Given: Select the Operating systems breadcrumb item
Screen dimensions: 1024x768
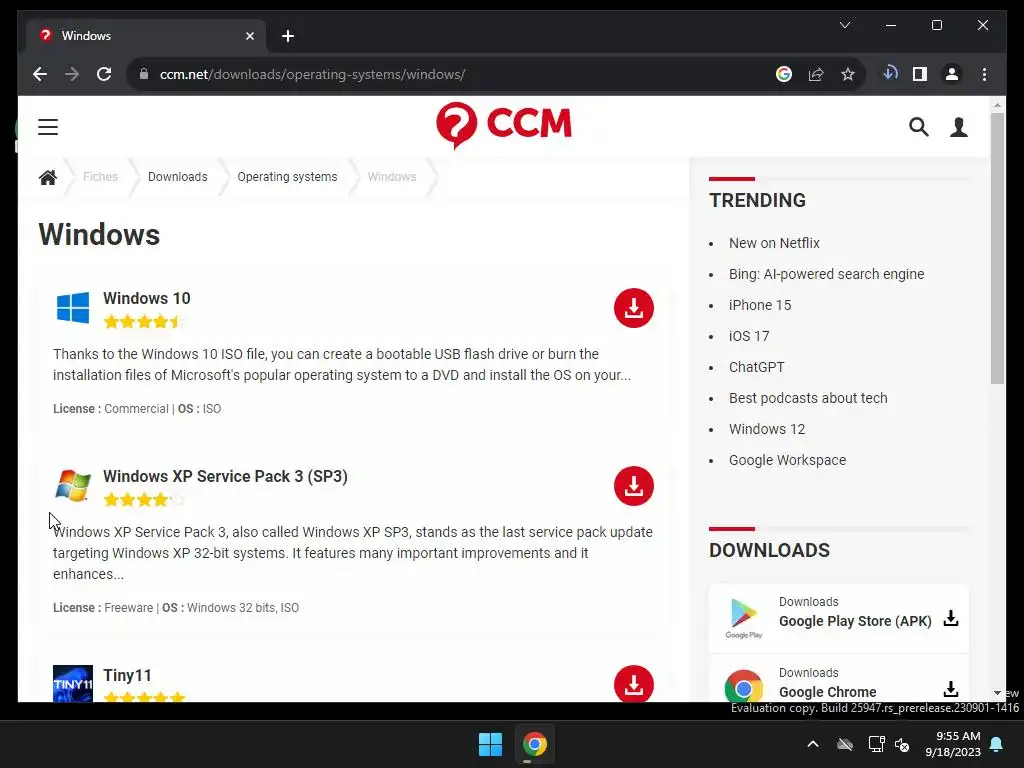Looking at the screenshot, I should pos(287,177).
